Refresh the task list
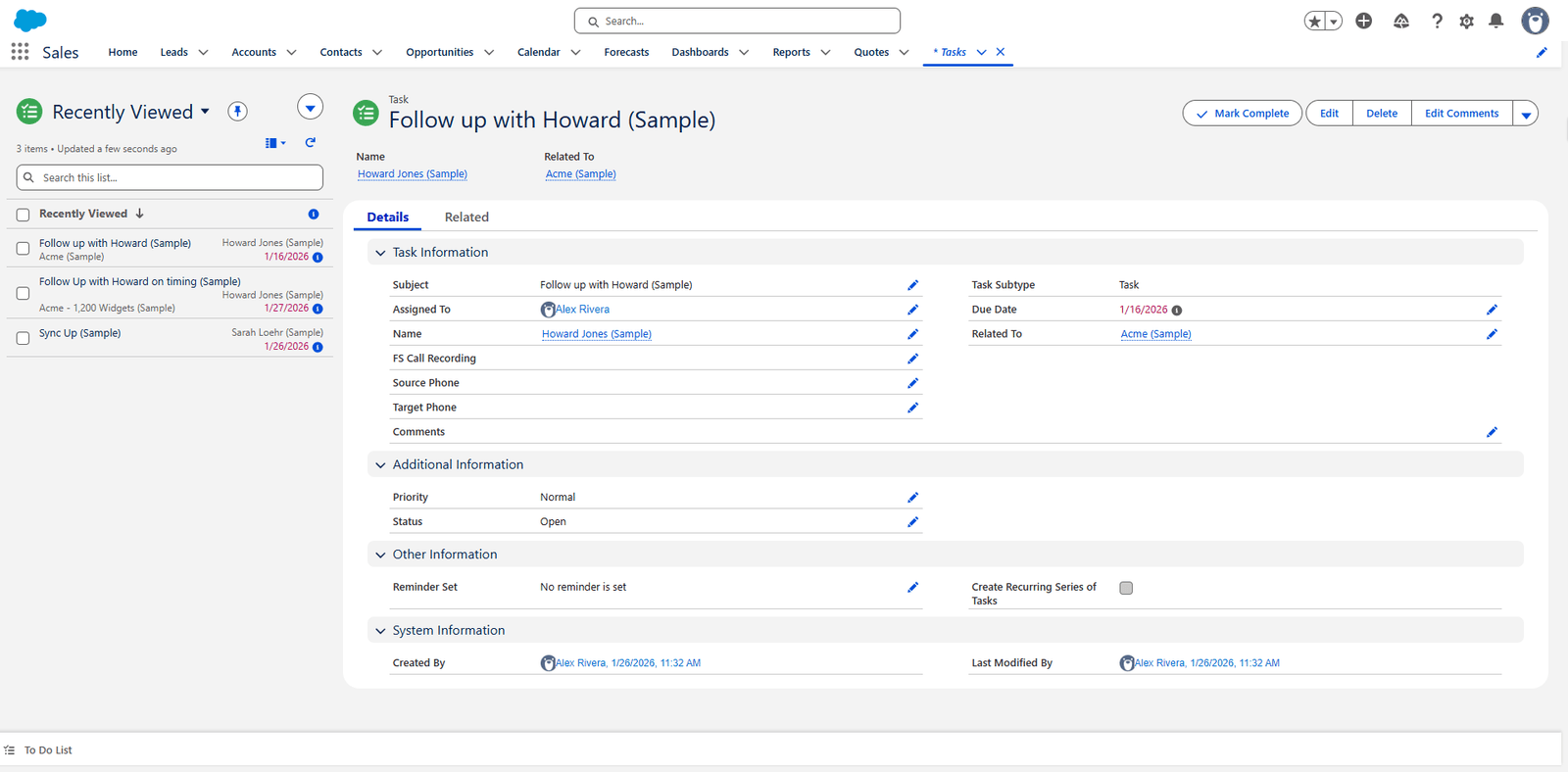 pyautogui.click(x=311, y=143)
